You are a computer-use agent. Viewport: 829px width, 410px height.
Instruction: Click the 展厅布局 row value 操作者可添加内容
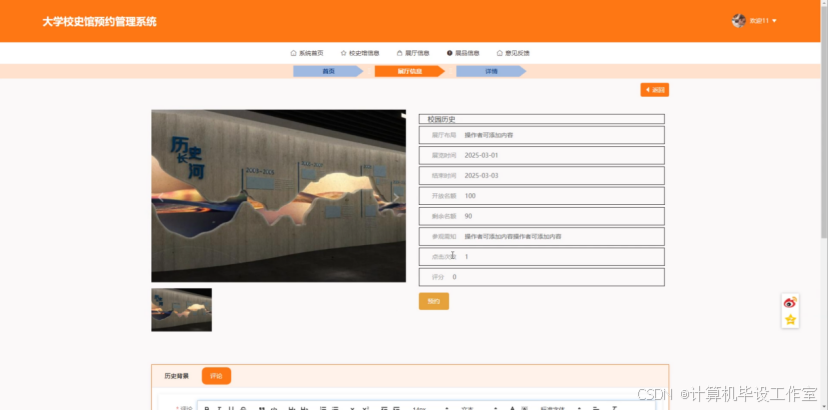[489, 135]
